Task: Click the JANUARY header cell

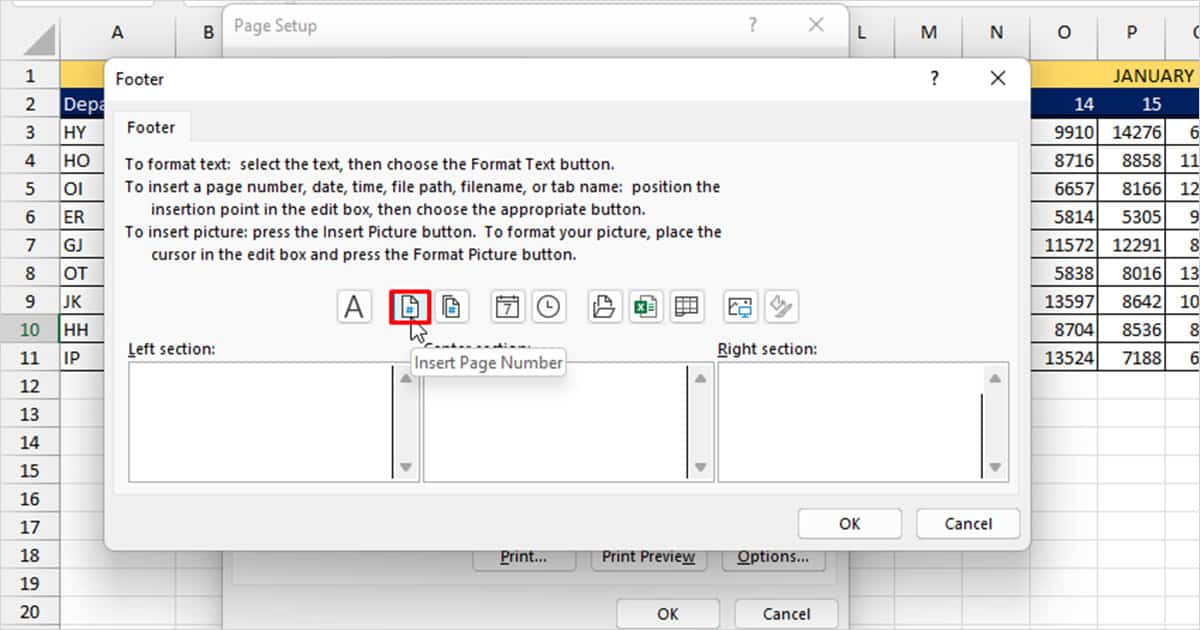Action: click(x=1115, y=76)
